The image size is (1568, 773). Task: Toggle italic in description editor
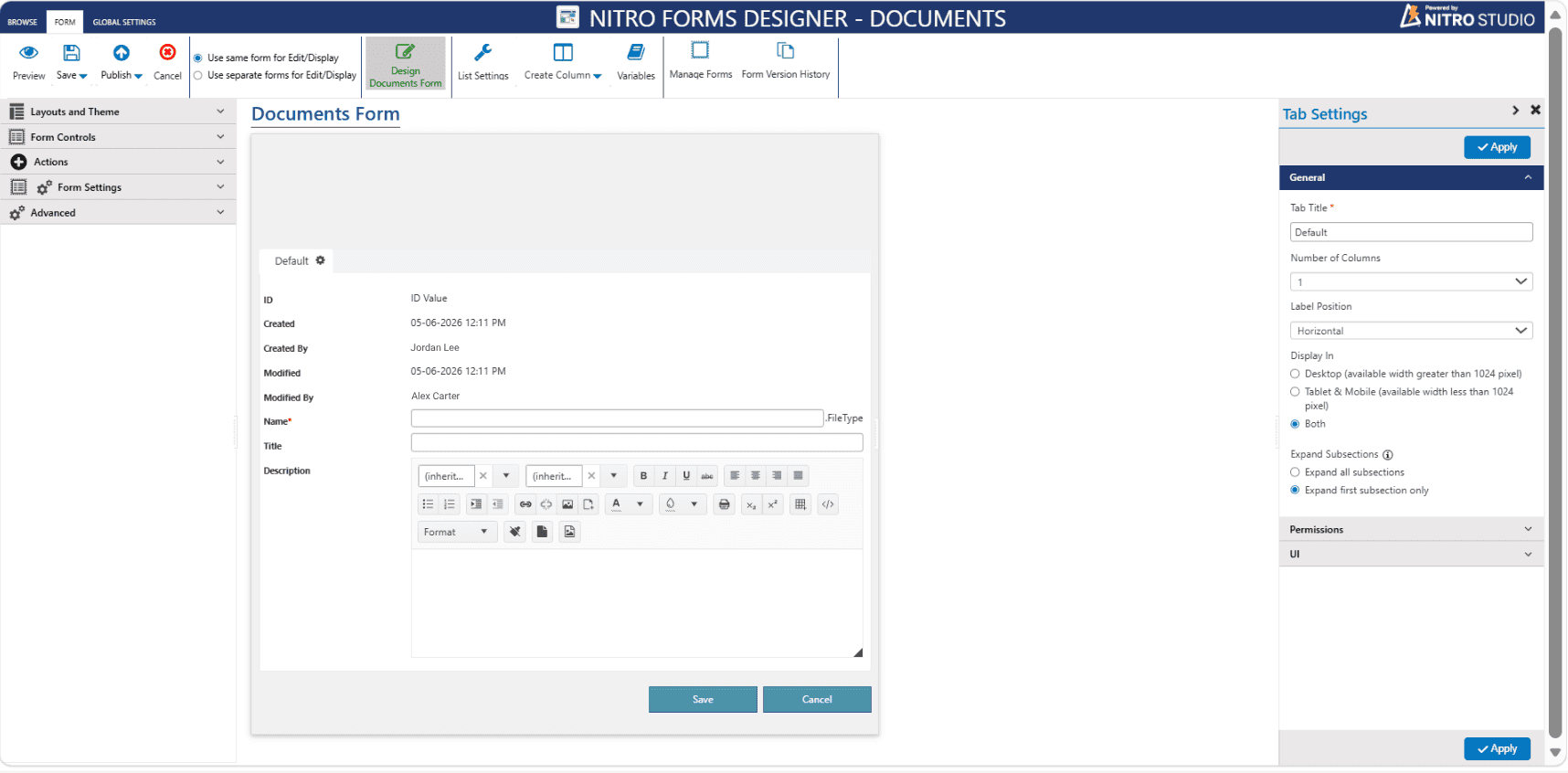pyautogui.click(x=664, y=476)
